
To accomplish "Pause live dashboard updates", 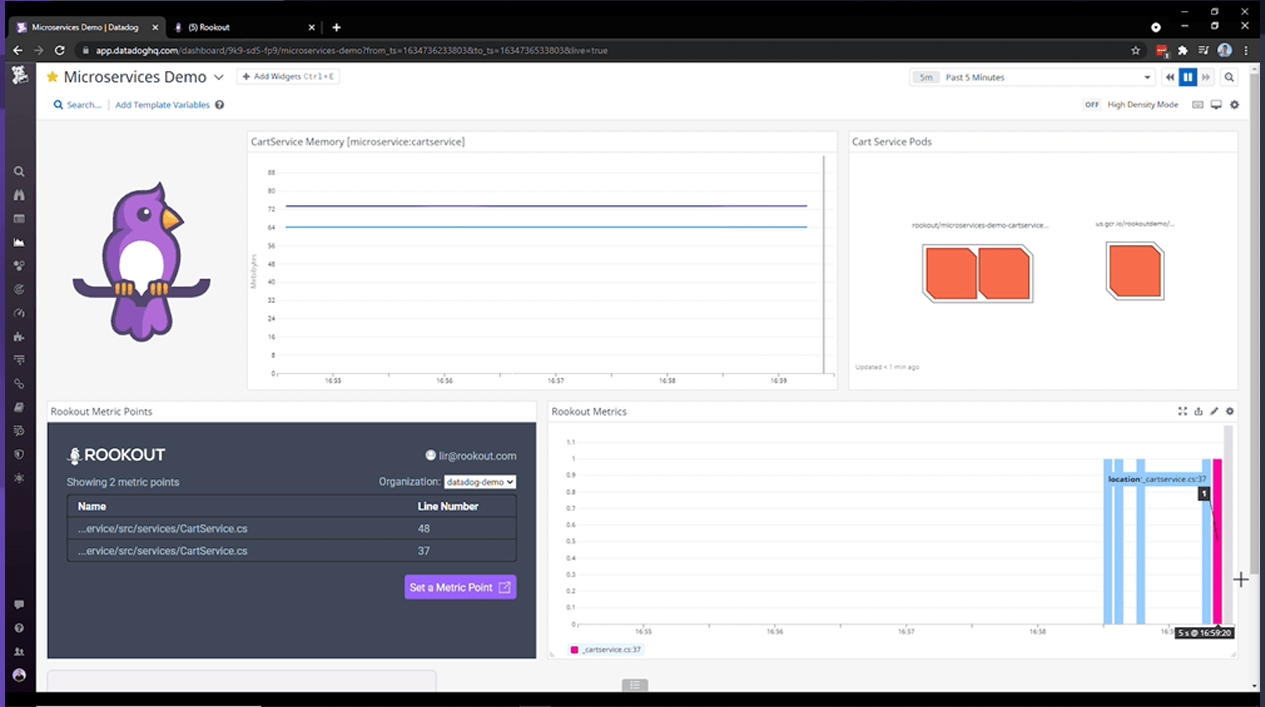I will tap(1188, 77).
